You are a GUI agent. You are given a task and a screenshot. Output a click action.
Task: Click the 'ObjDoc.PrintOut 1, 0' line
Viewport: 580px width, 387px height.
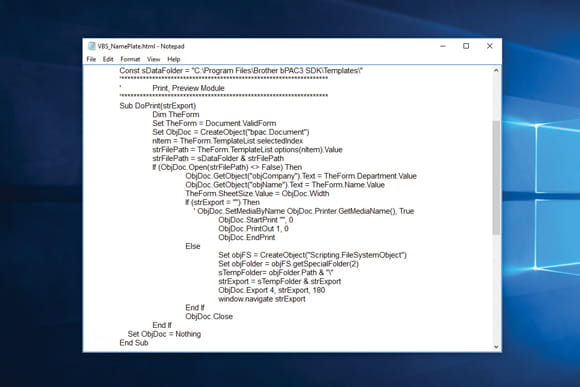tap(253, 229)
